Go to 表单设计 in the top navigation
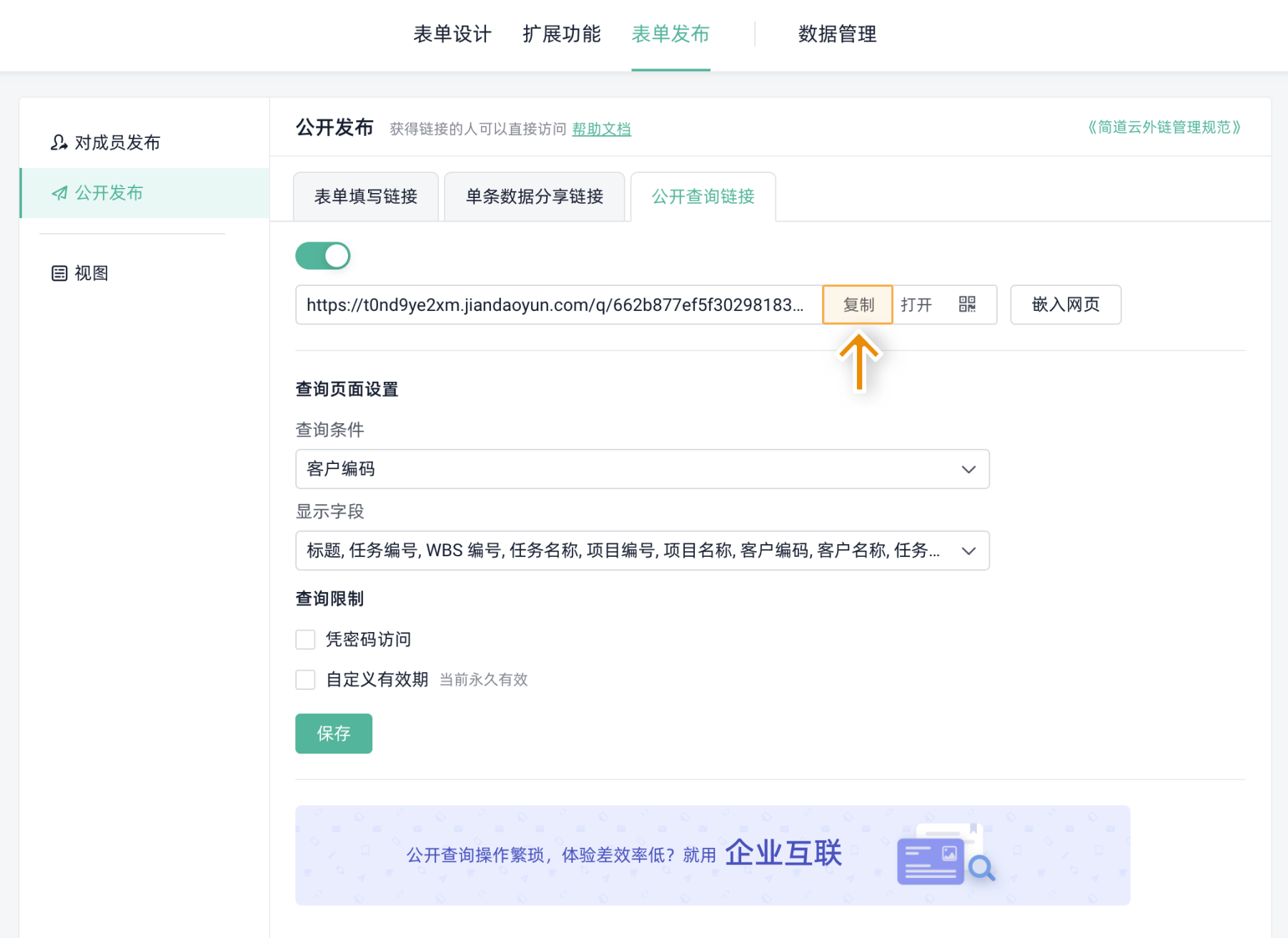1288x938 pixels. tap(452, 34)
